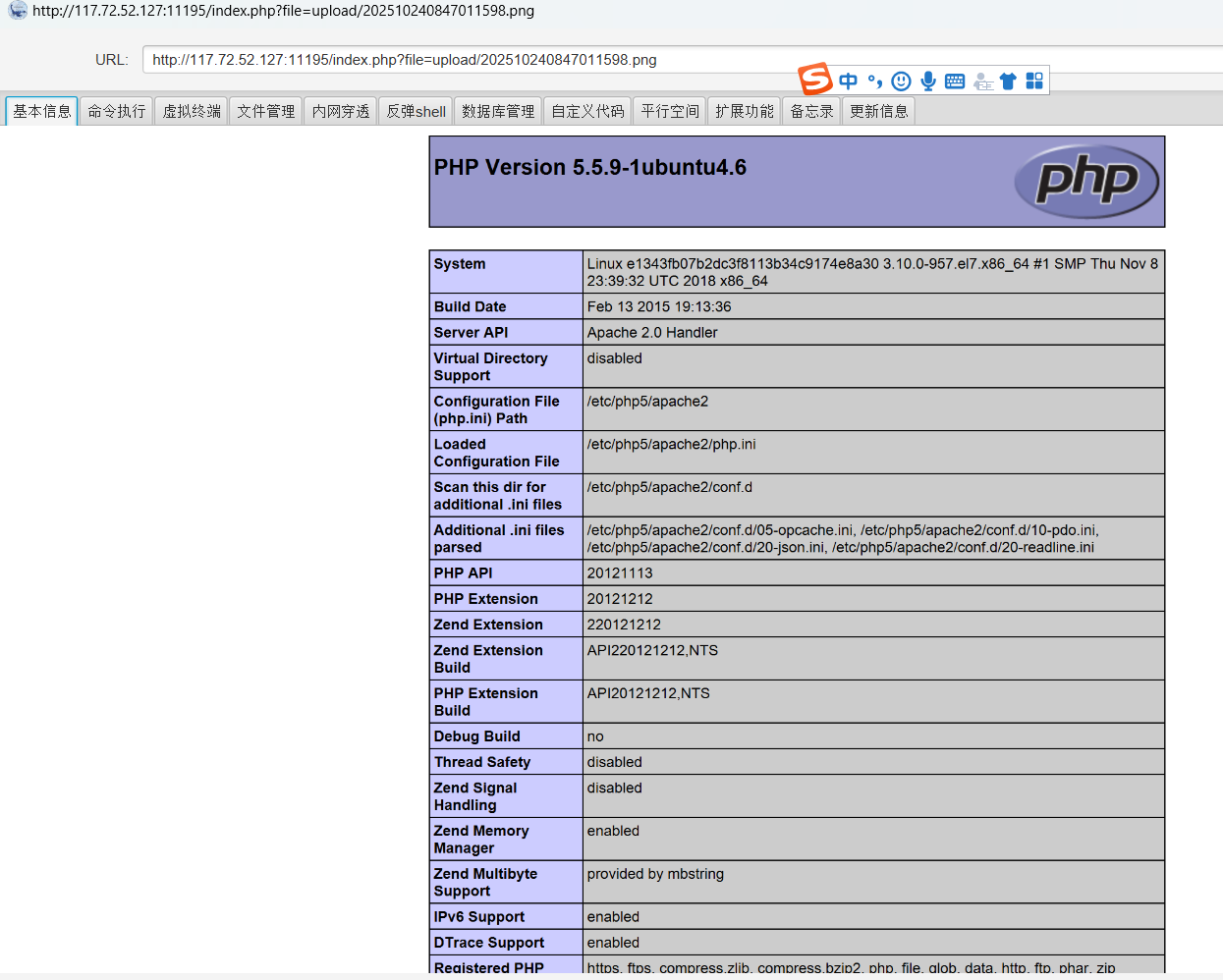The height and width of the screenshot is (980, 1223).
Task: Toggle Chinese/English mode in Sogou bar
Action: tap(849, 81)
